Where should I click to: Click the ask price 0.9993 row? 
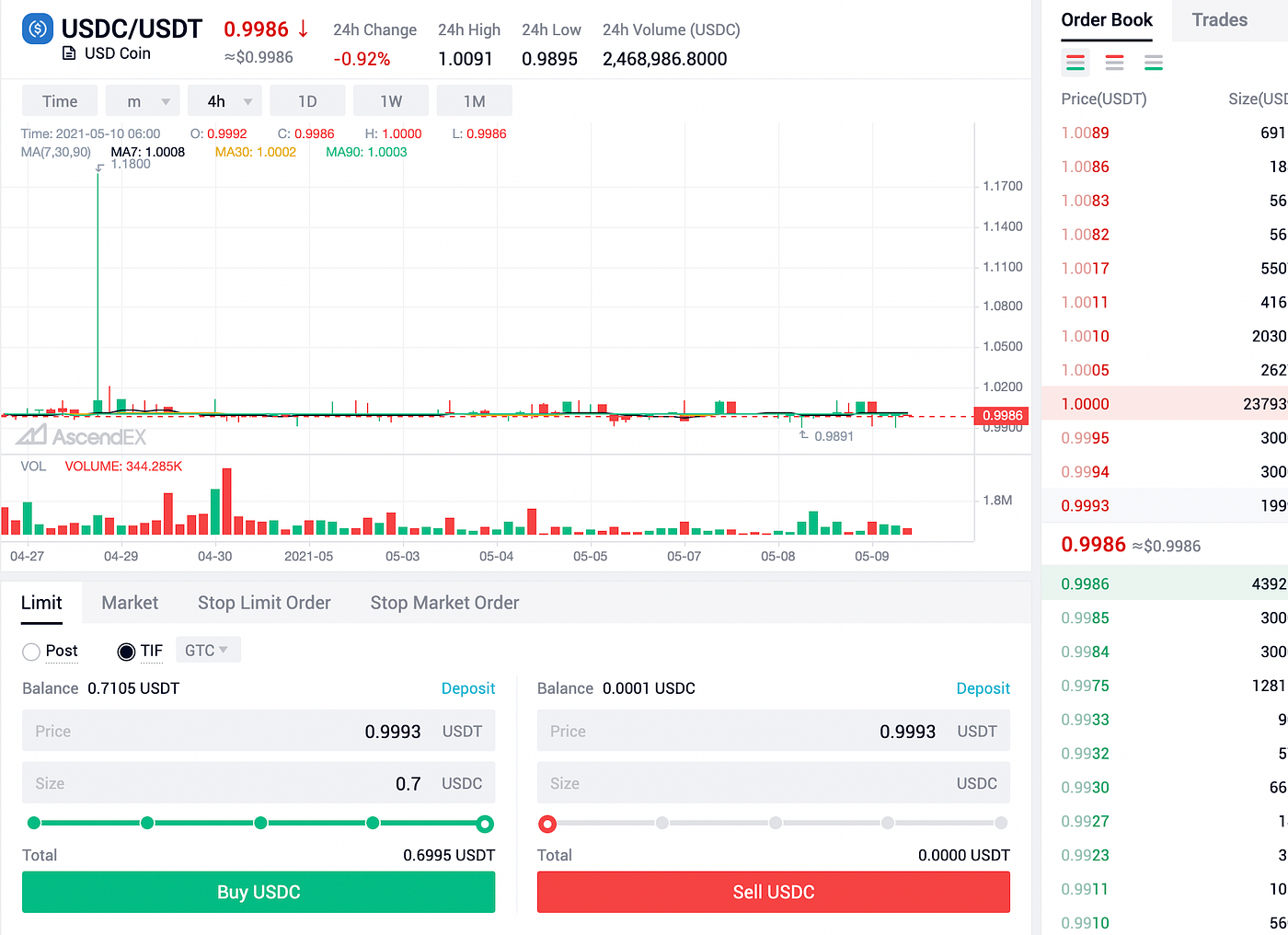[1165, 505]
